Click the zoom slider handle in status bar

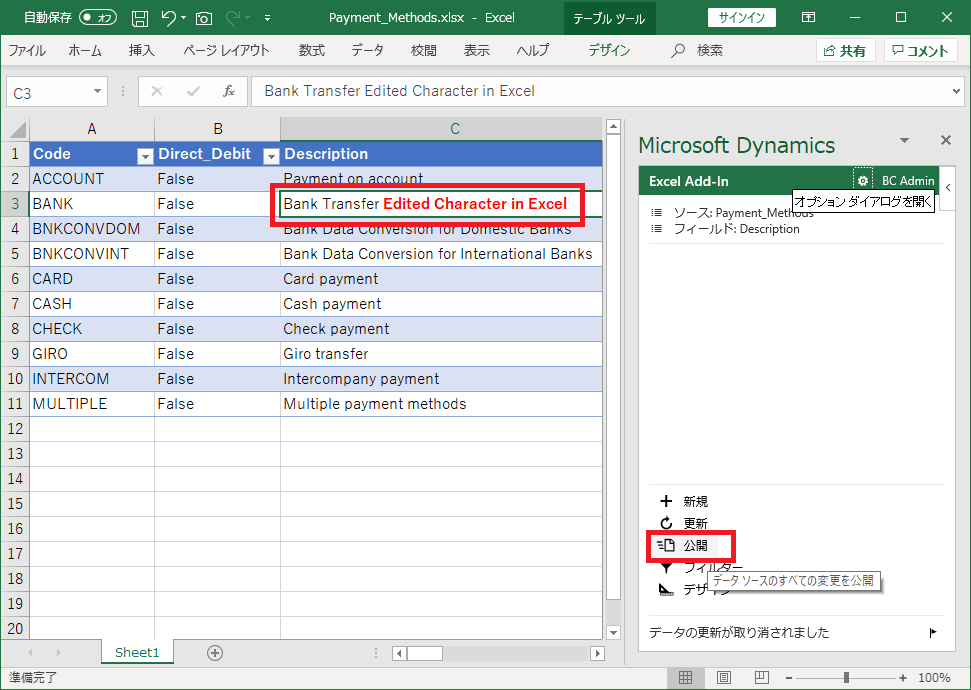846,678
